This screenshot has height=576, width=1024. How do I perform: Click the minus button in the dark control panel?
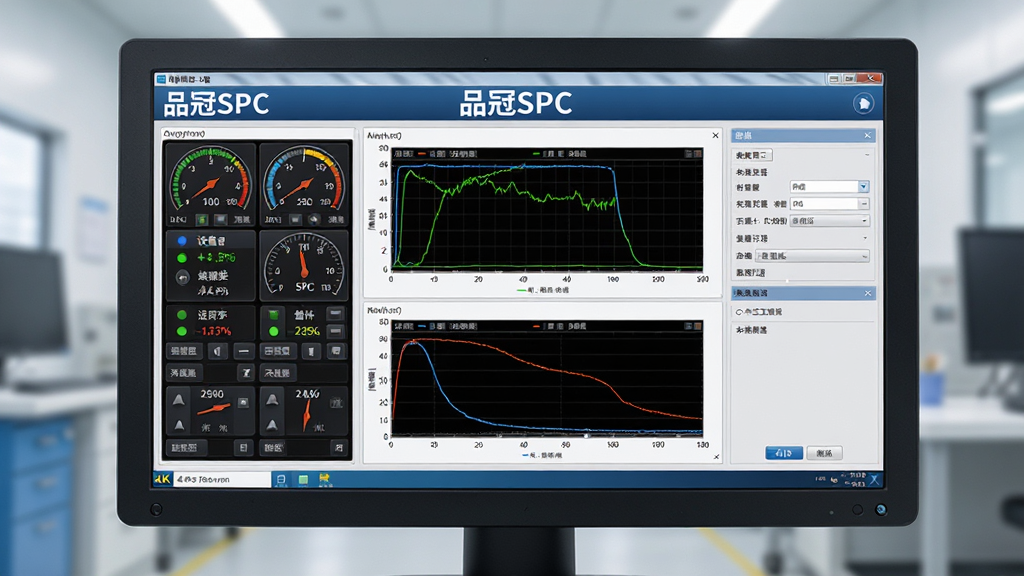click(x=244, y=351)
